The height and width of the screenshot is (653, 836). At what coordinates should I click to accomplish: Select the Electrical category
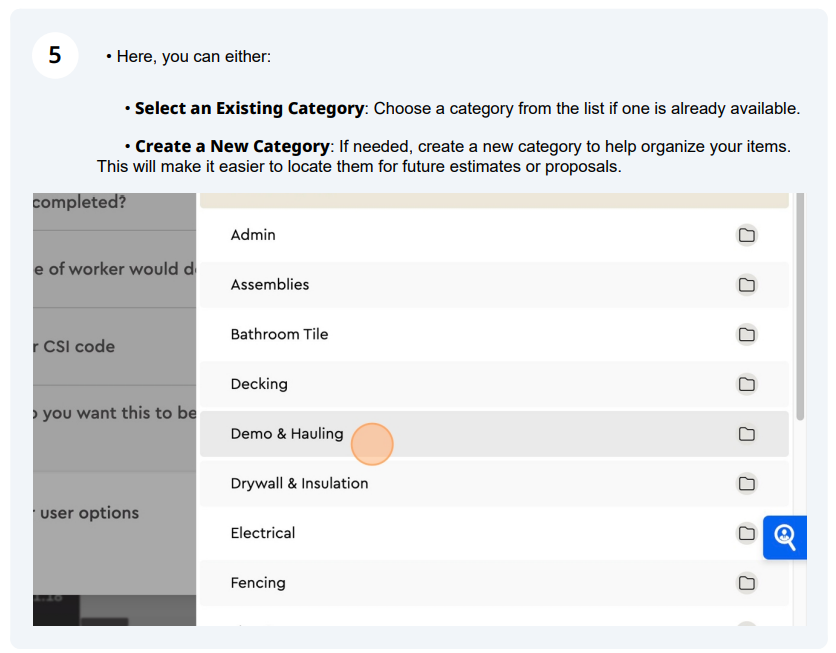(494, 533)
